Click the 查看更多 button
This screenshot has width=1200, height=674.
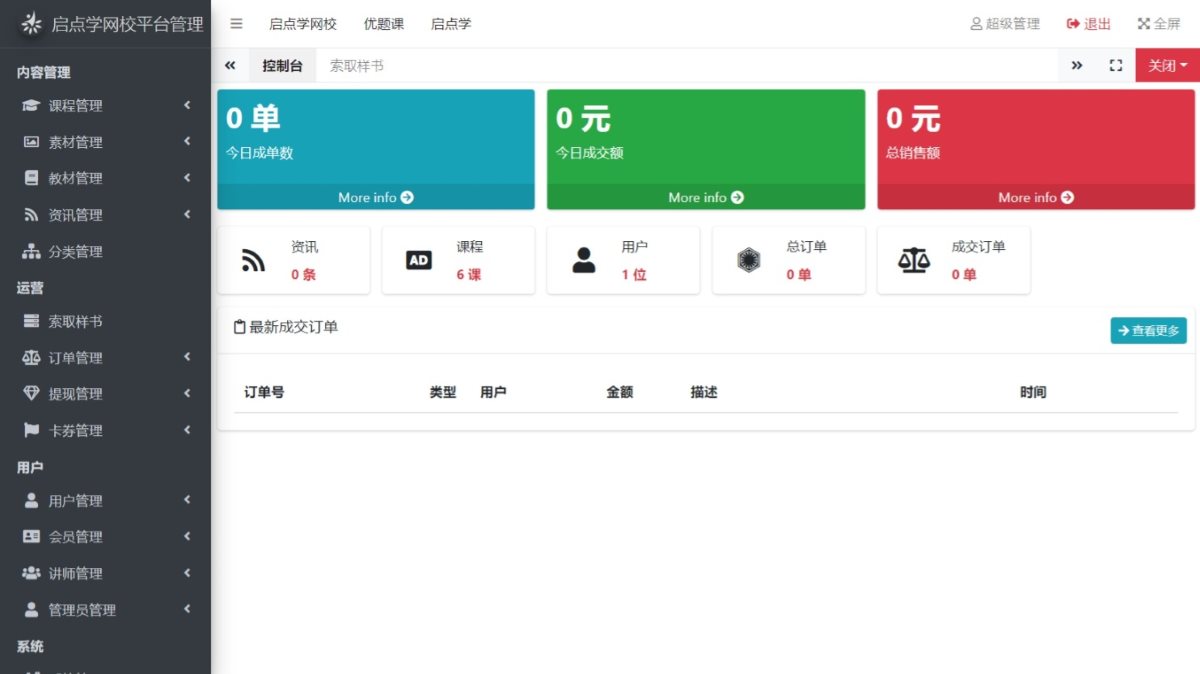(x=1148, y=331)
